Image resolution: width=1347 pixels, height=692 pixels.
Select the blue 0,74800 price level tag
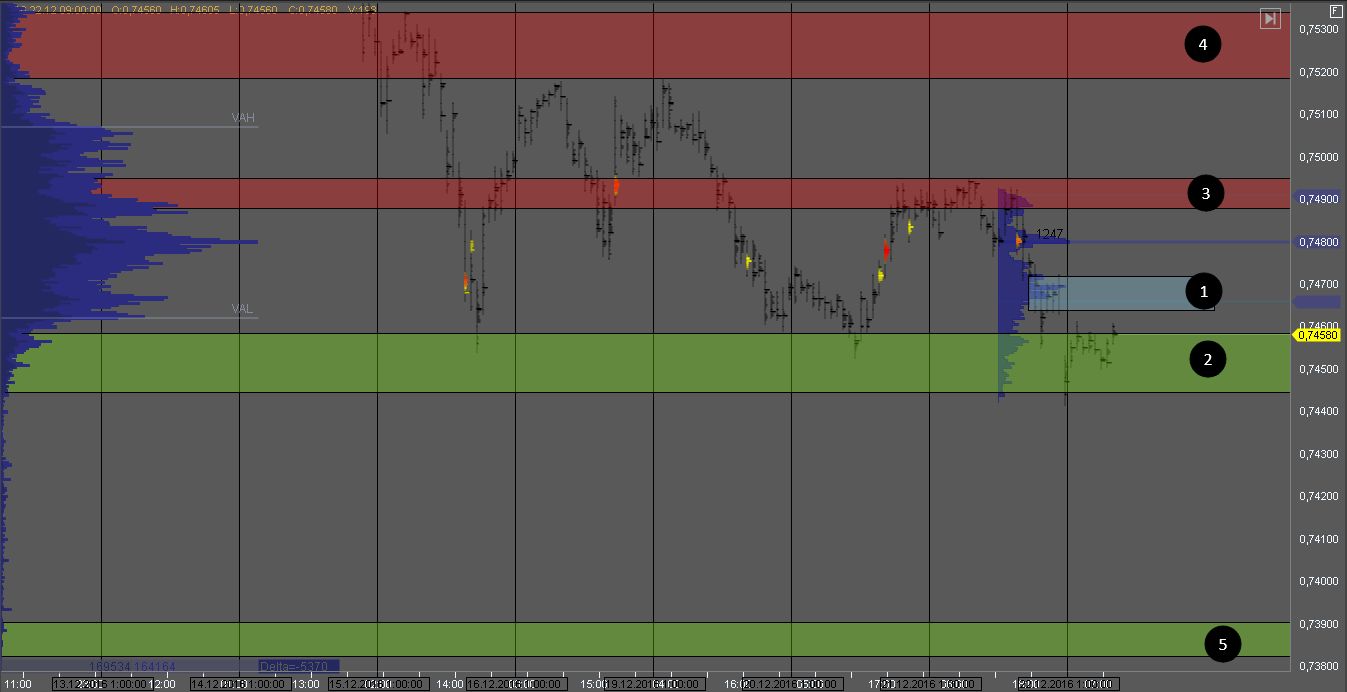[1318, 241]
